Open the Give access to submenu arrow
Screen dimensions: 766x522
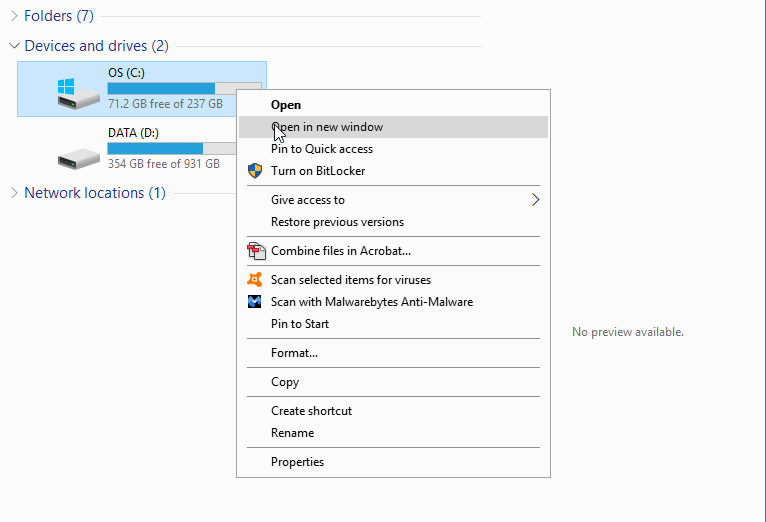click(x=535, y=200)
